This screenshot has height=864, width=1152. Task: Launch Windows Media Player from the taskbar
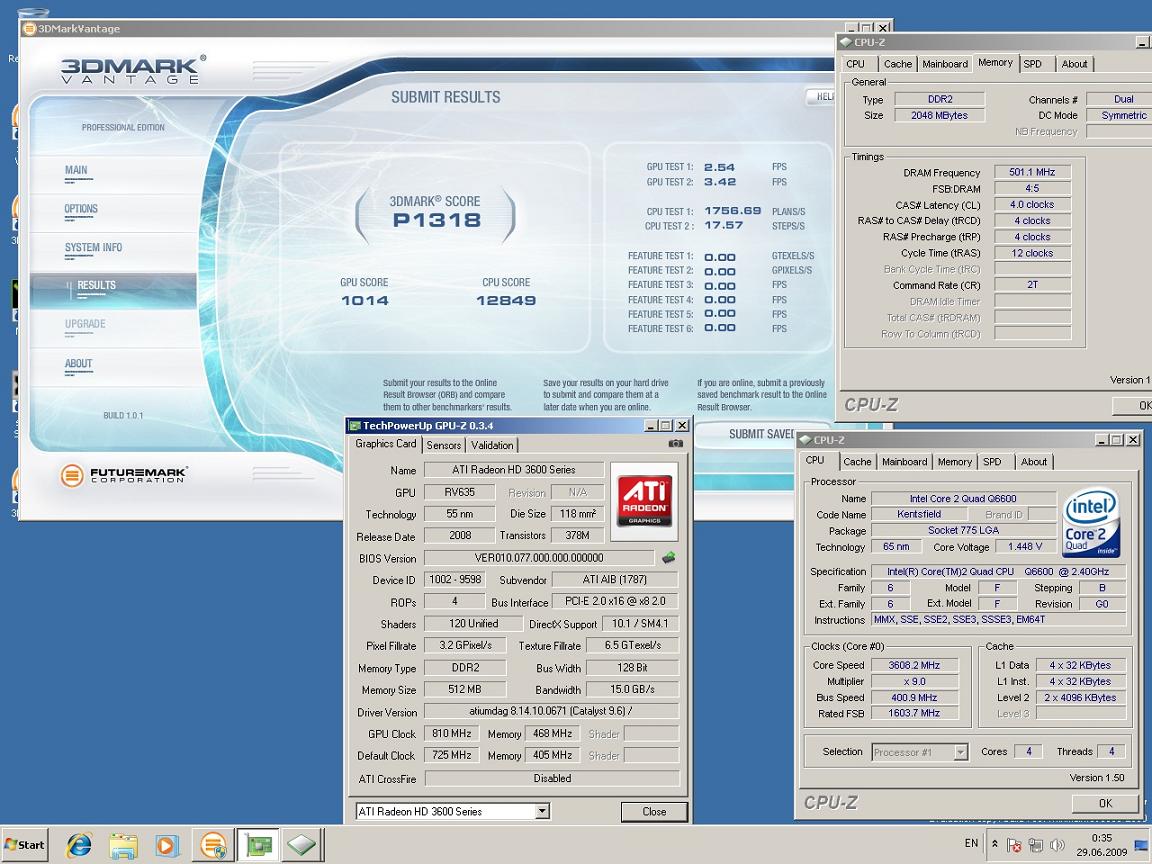click(167, 845)
